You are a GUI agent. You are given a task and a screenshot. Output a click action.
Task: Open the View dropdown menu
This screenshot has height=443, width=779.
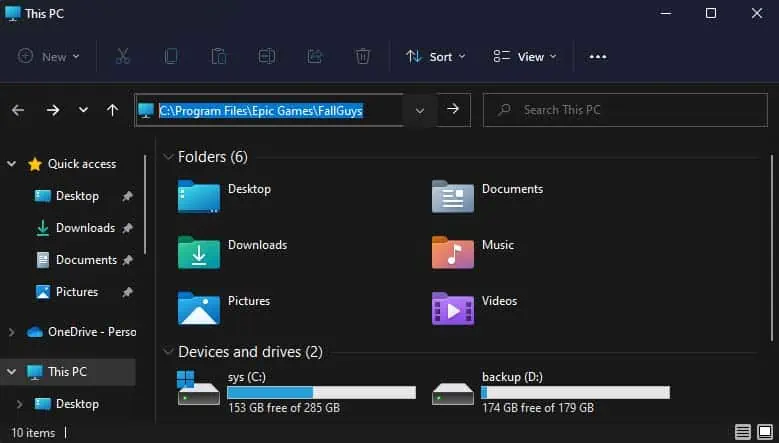click(x=525, y=57)
